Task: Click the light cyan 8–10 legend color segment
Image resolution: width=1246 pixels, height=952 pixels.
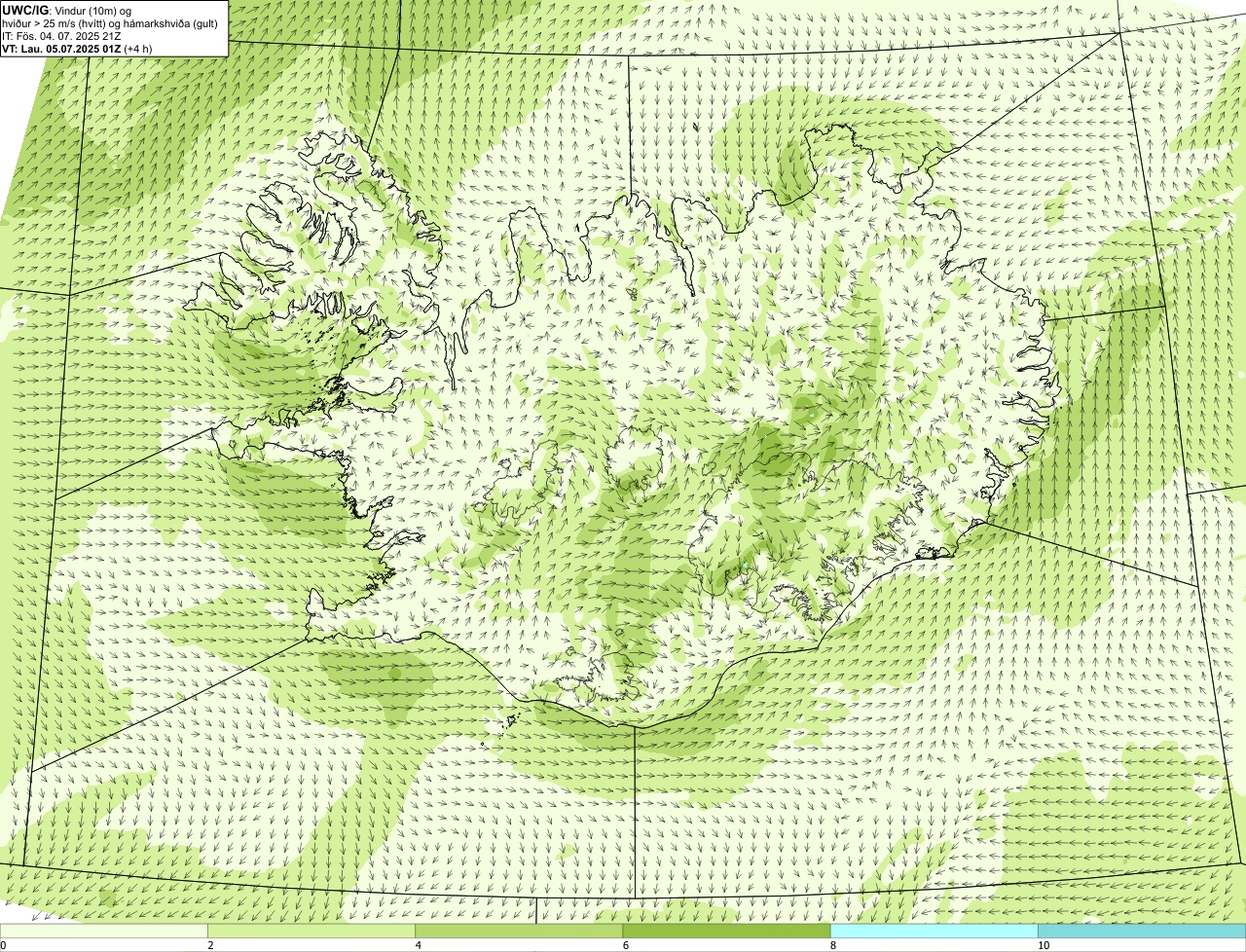Action: click(934, 932)
